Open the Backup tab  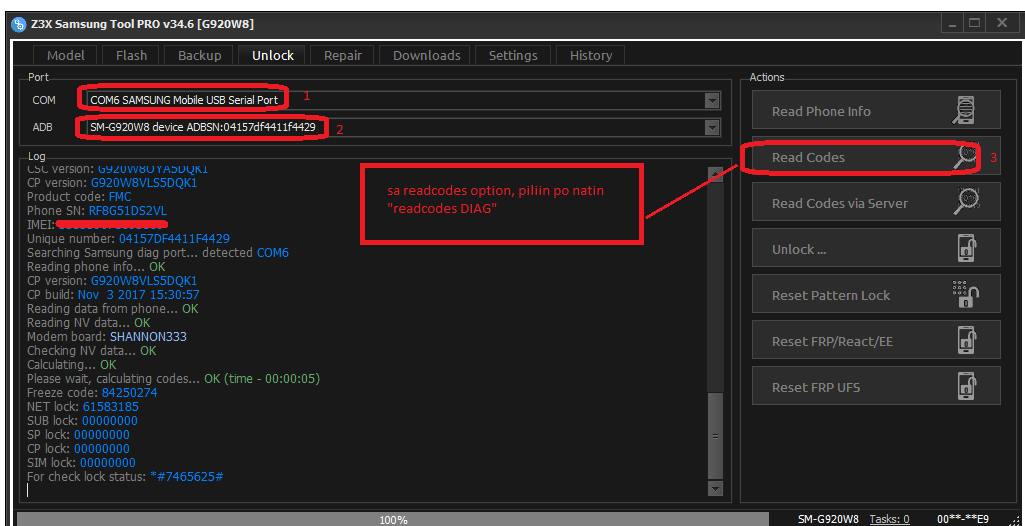tap(199, 56)
